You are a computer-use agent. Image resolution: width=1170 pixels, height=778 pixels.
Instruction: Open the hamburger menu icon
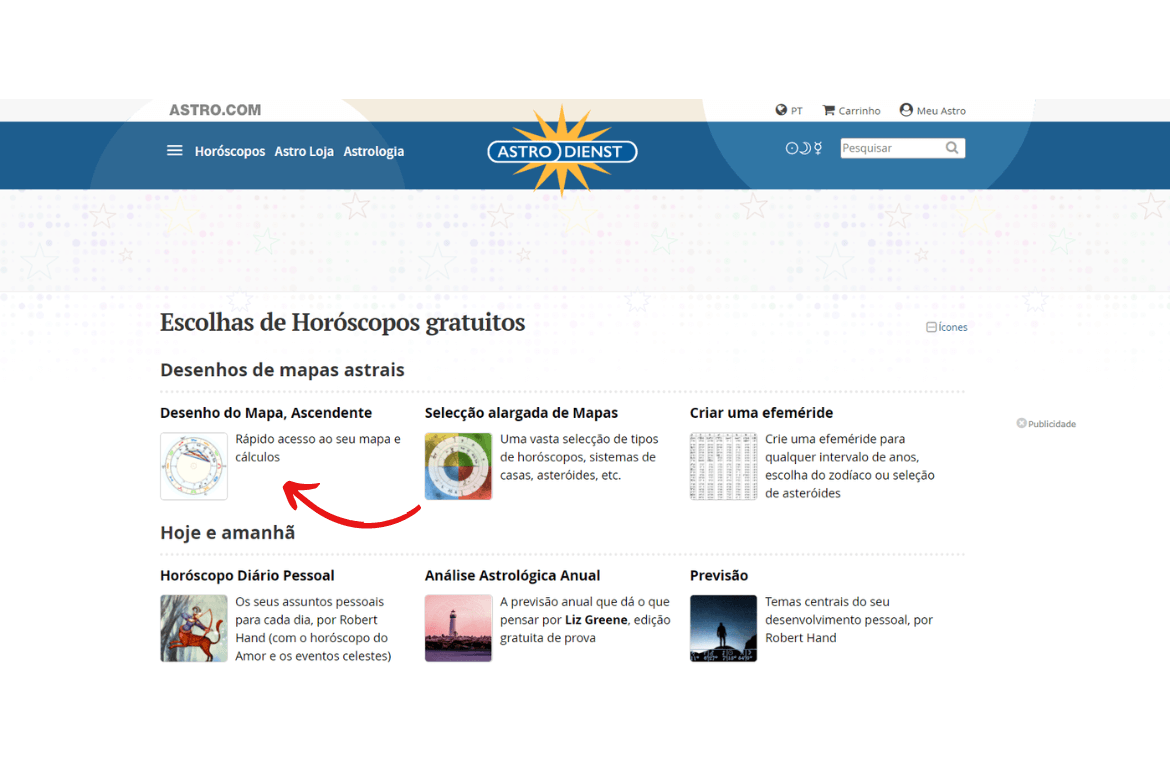(175, 151)
